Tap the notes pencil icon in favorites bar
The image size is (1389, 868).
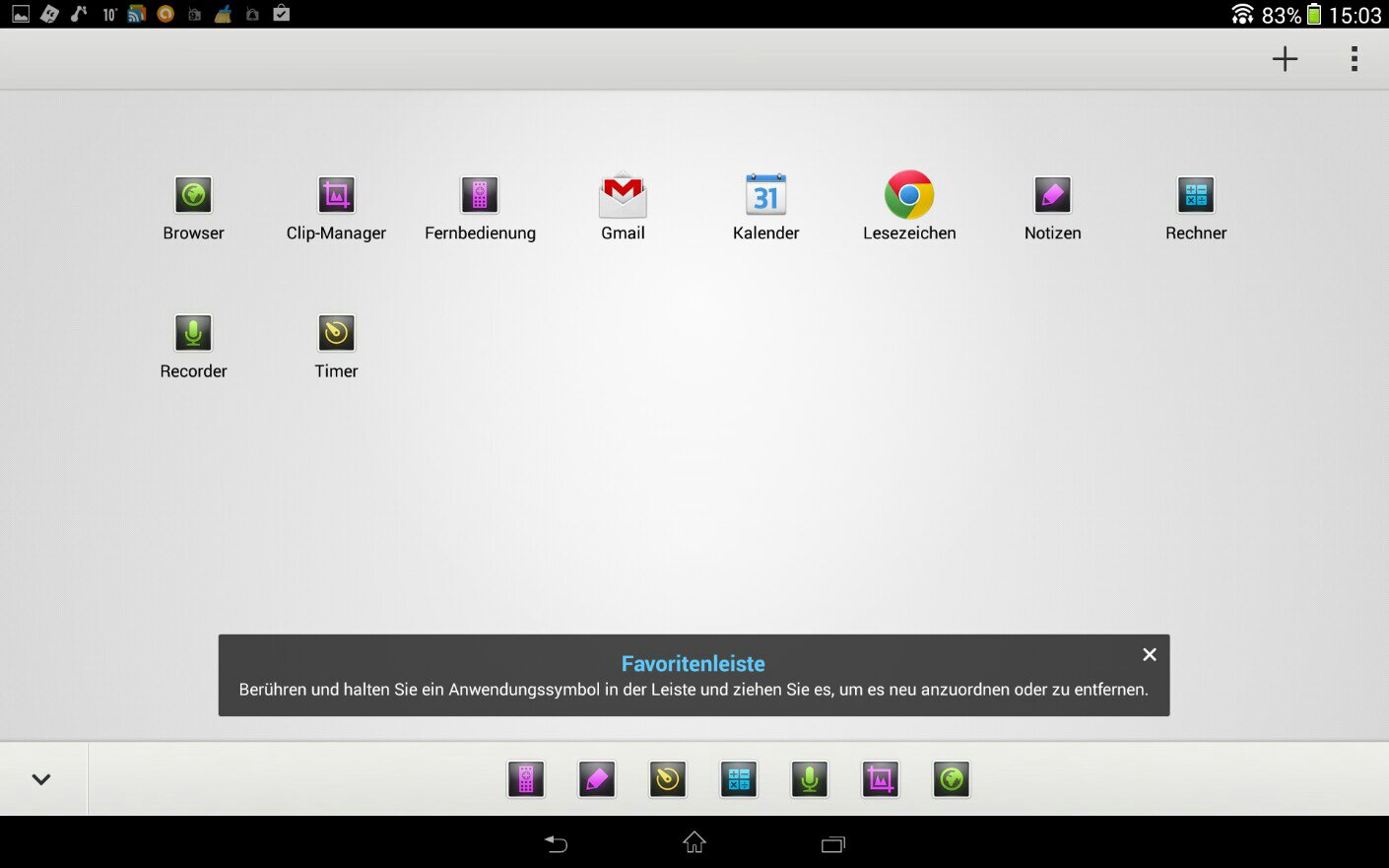(597, 779)
